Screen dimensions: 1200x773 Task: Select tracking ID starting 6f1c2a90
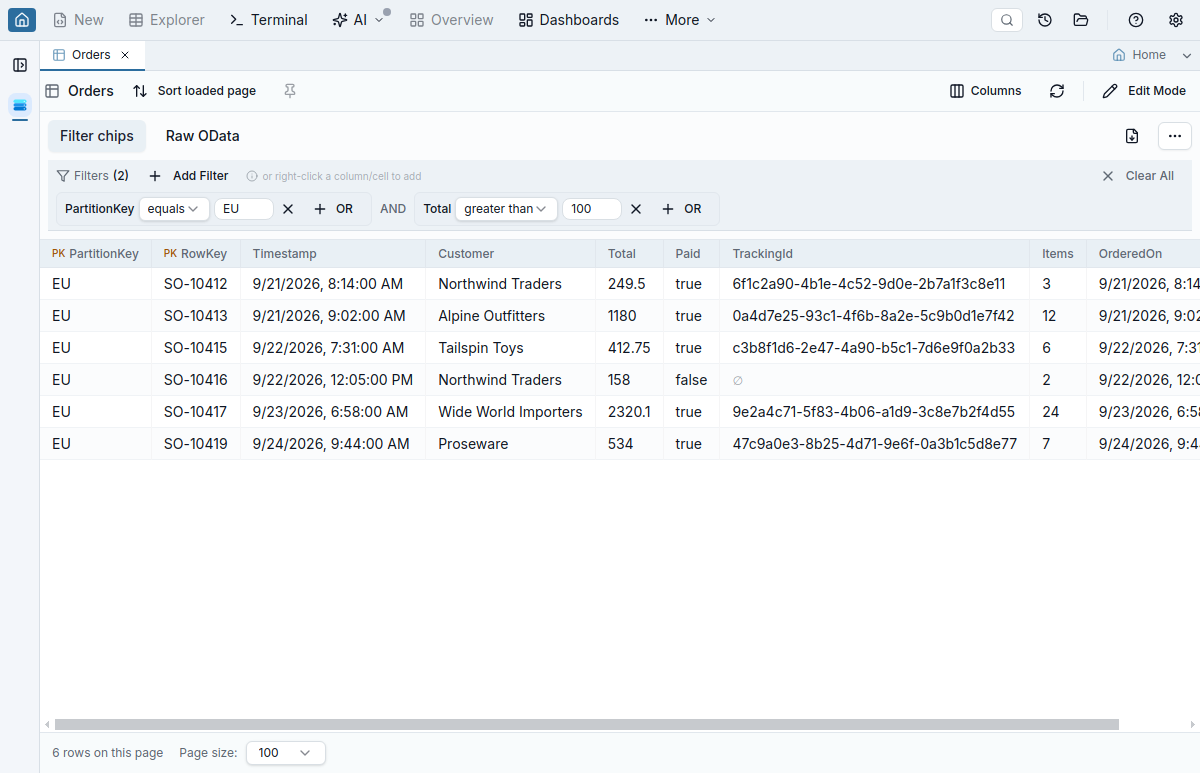875,284
